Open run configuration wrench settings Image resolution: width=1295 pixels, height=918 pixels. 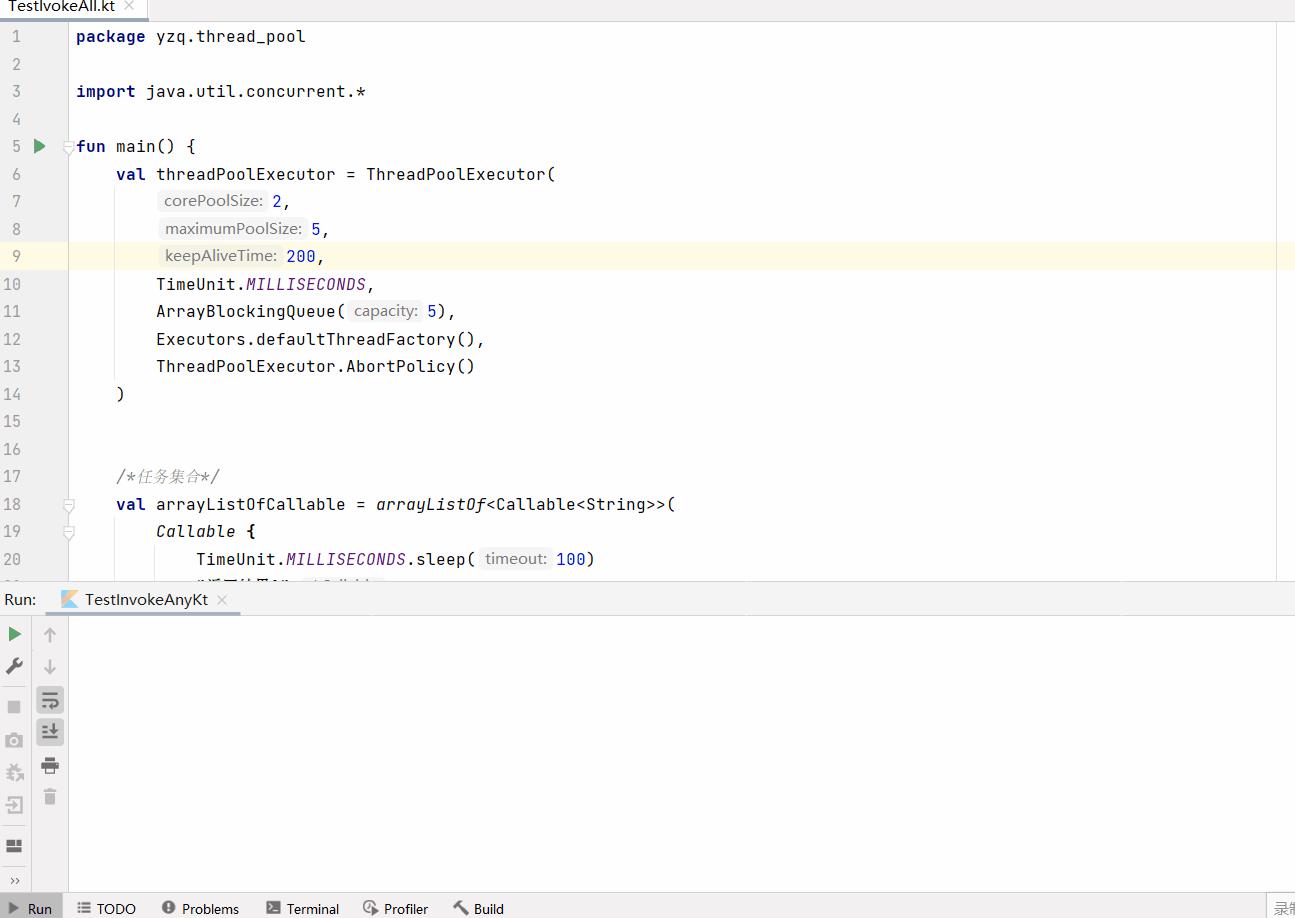[14, 666]
